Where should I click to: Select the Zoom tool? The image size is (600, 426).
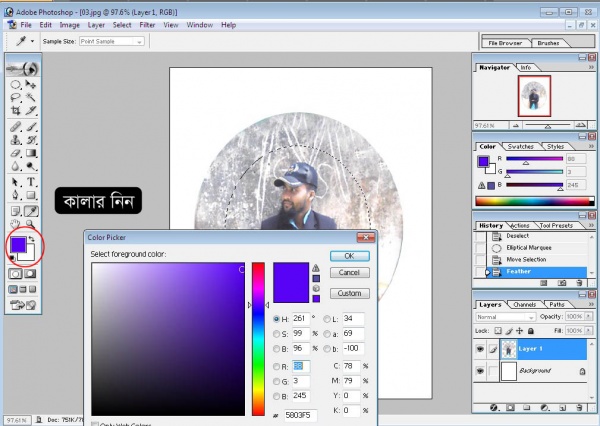(31, 224)
